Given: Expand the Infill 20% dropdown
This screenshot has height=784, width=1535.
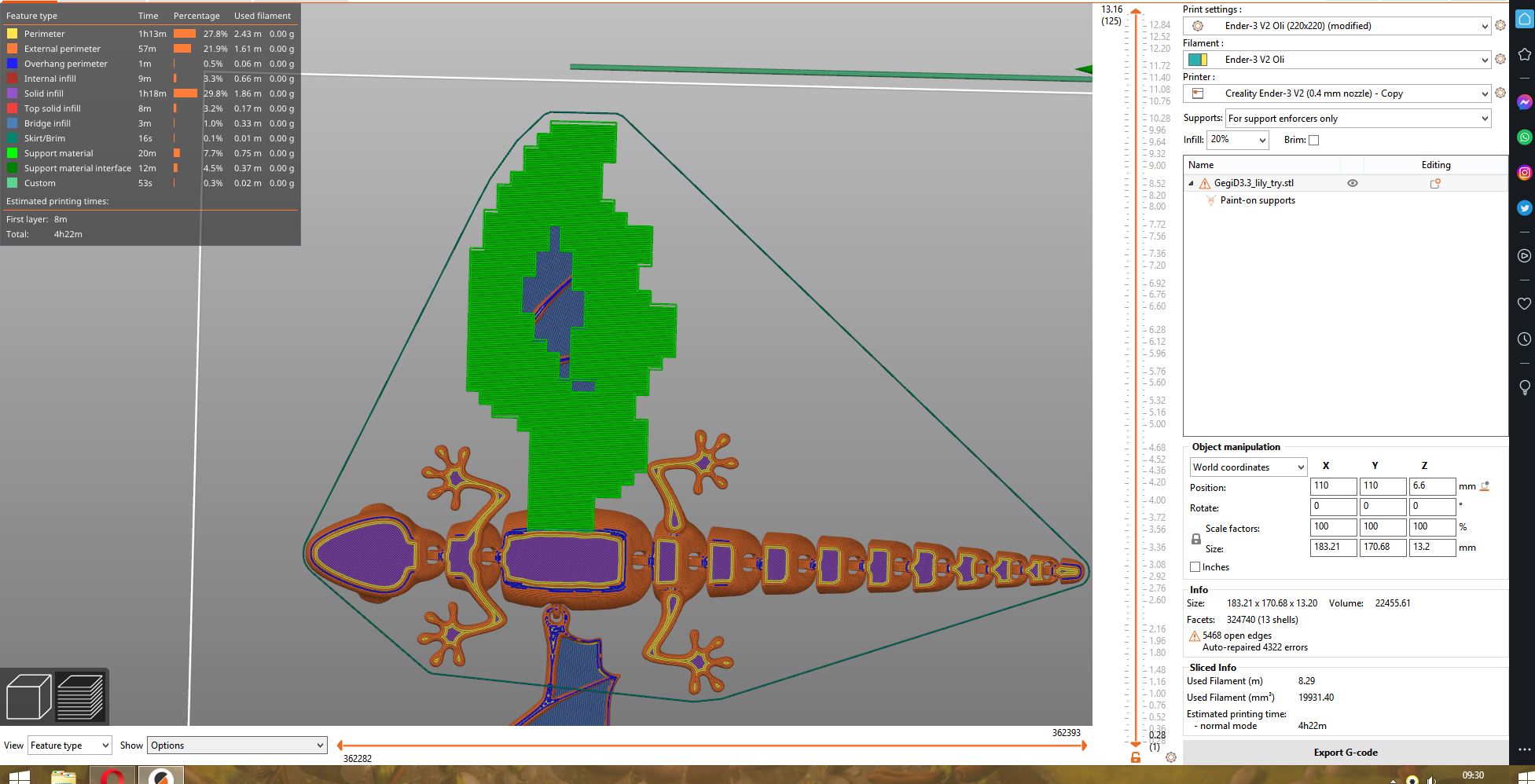Looking at the screenshot, I should (1237, 140).
